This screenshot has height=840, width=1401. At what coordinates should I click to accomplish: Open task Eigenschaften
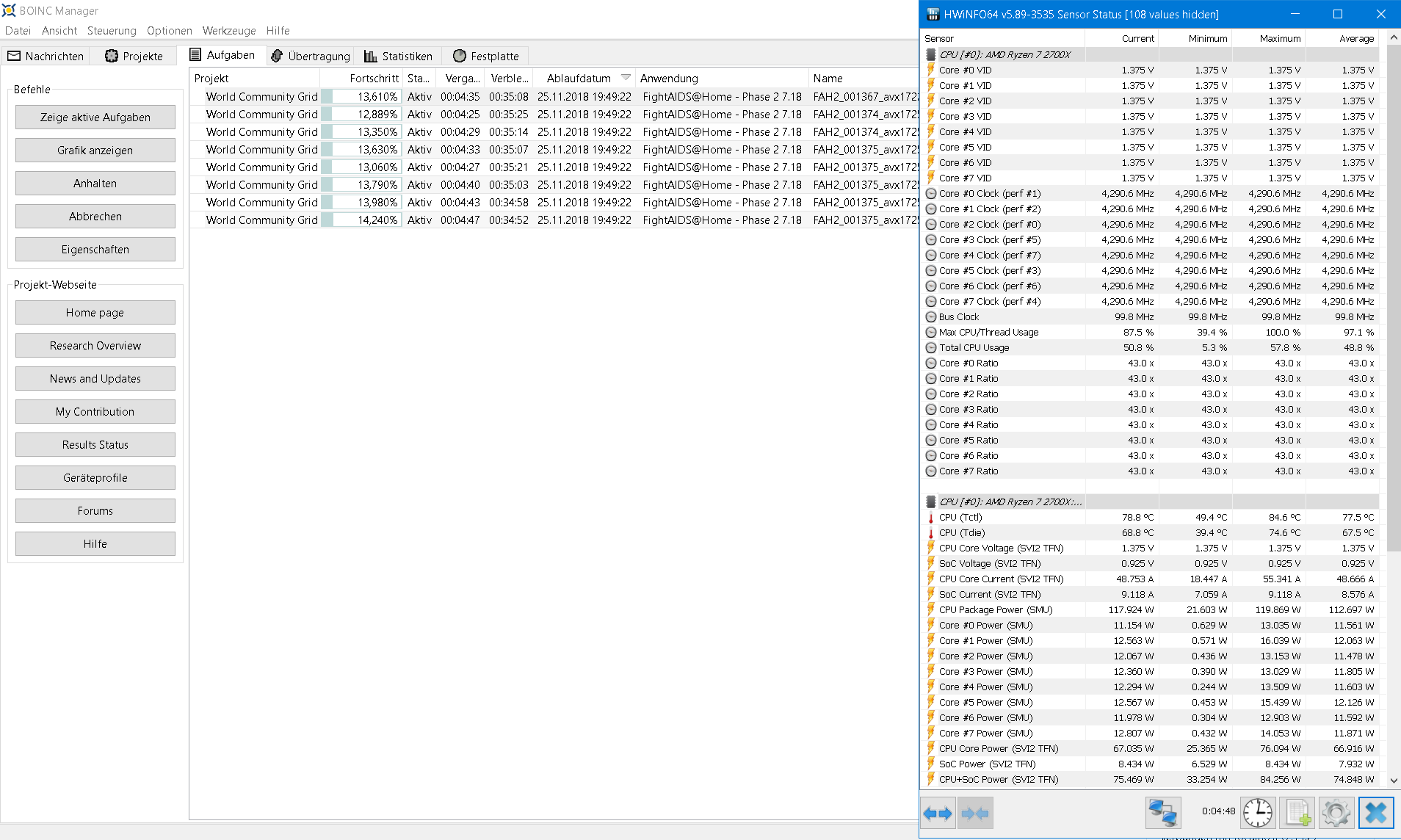[95, 250]
